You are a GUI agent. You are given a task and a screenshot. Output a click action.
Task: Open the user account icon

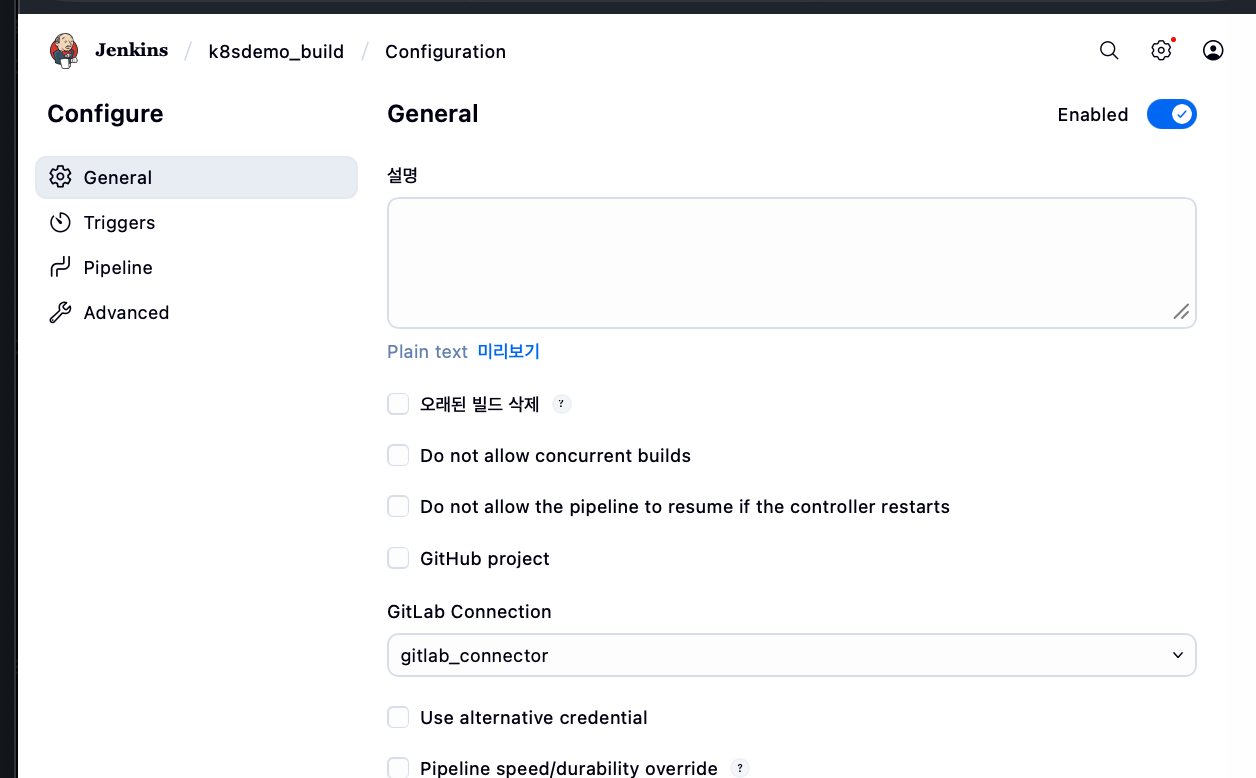(1213, 51)
